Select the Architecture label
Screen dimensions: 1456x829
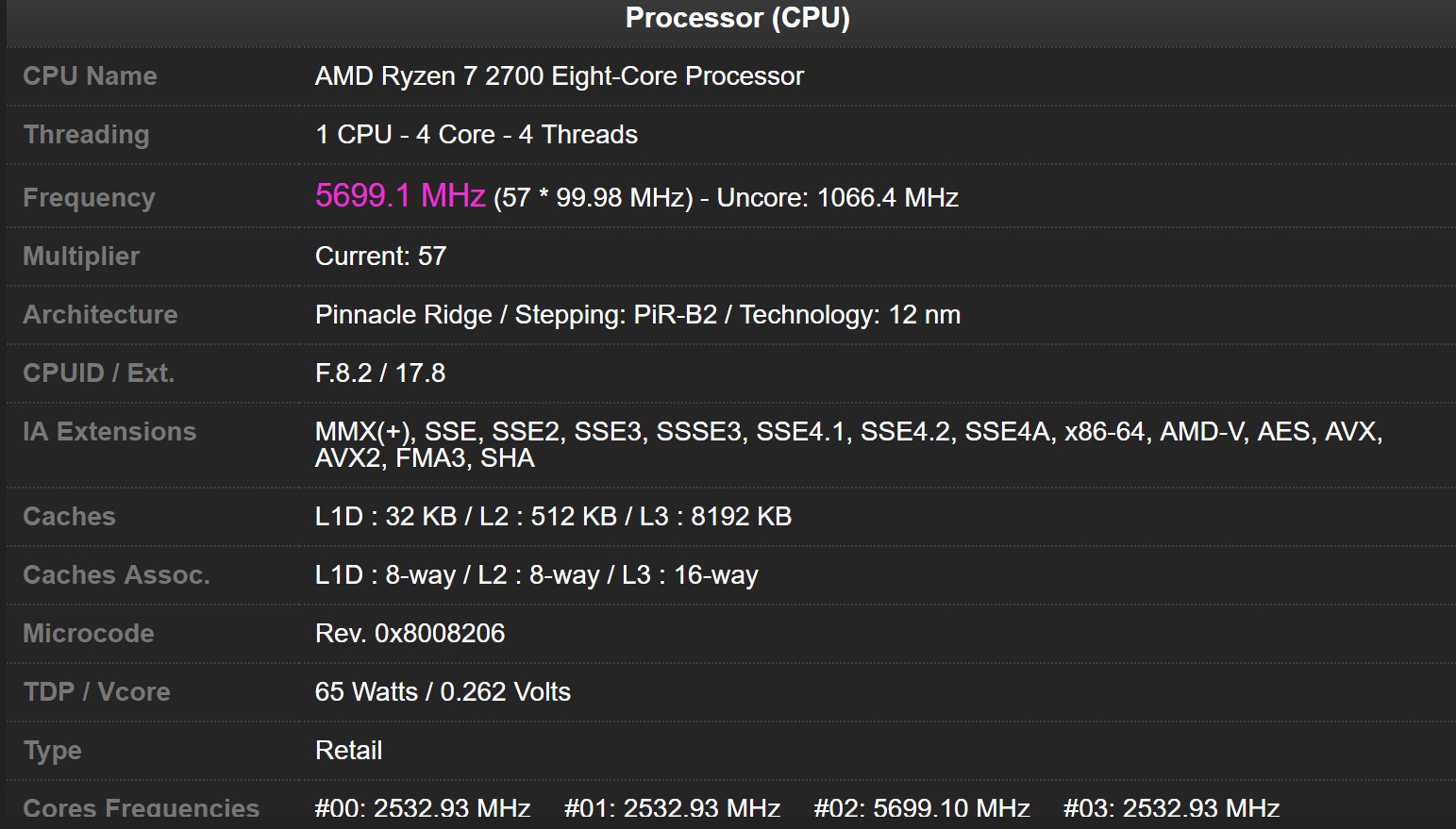[100, 315]
